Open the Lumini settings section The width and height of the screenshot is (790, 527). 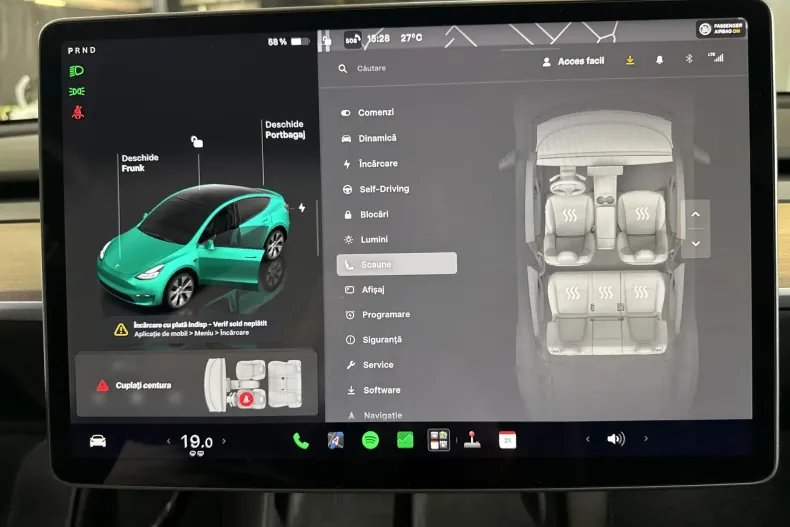tap(366, 239)
